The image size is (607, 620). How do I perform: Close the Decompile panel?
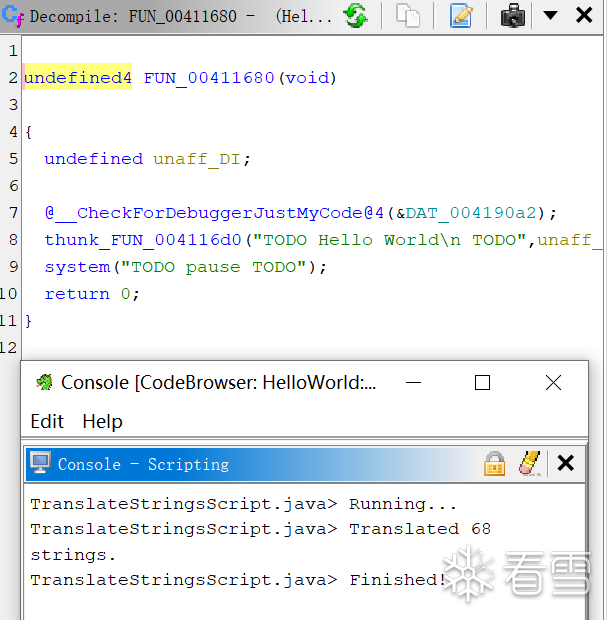[584, 15]
